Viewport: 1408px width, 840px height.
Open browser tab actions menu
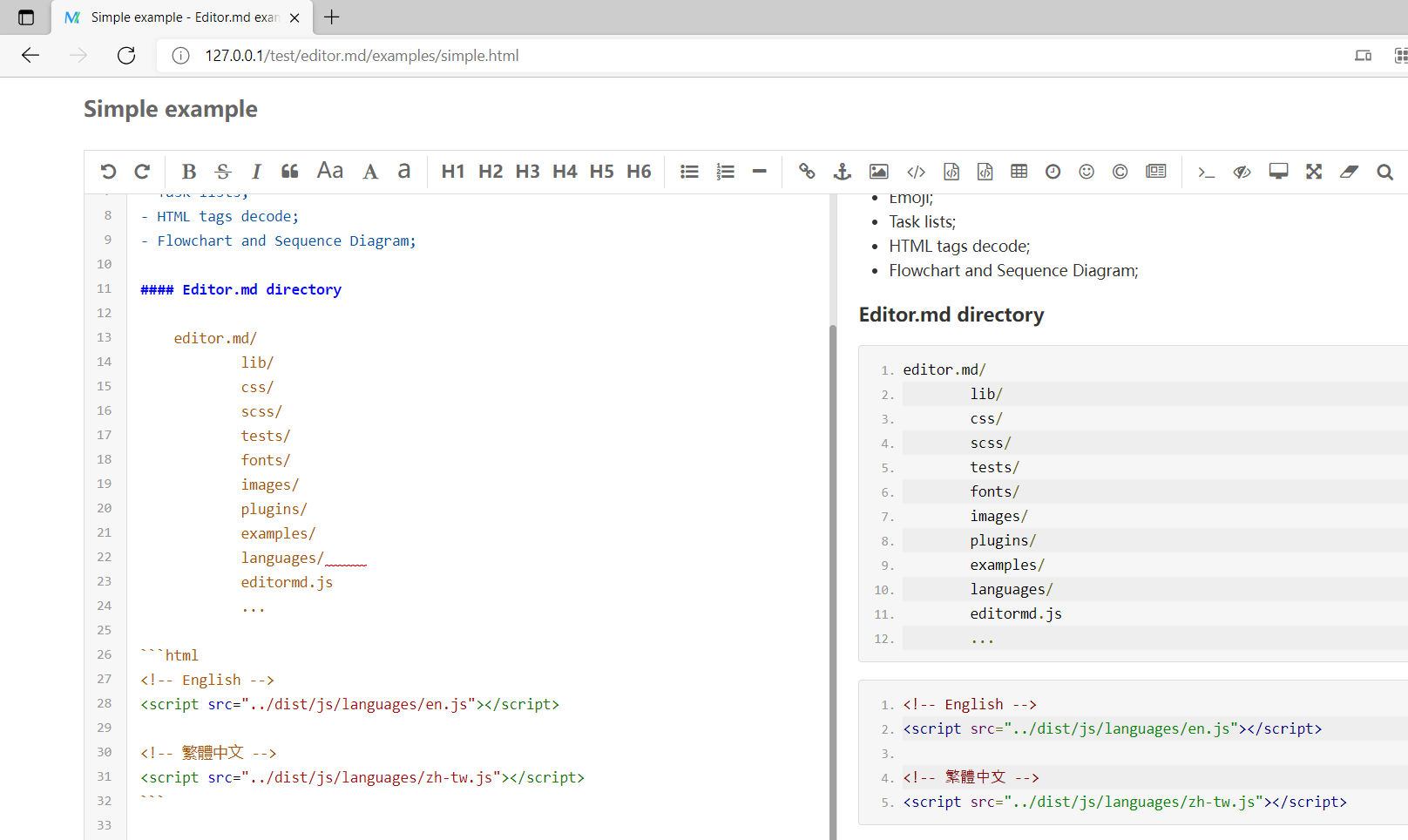coord(26,17)
